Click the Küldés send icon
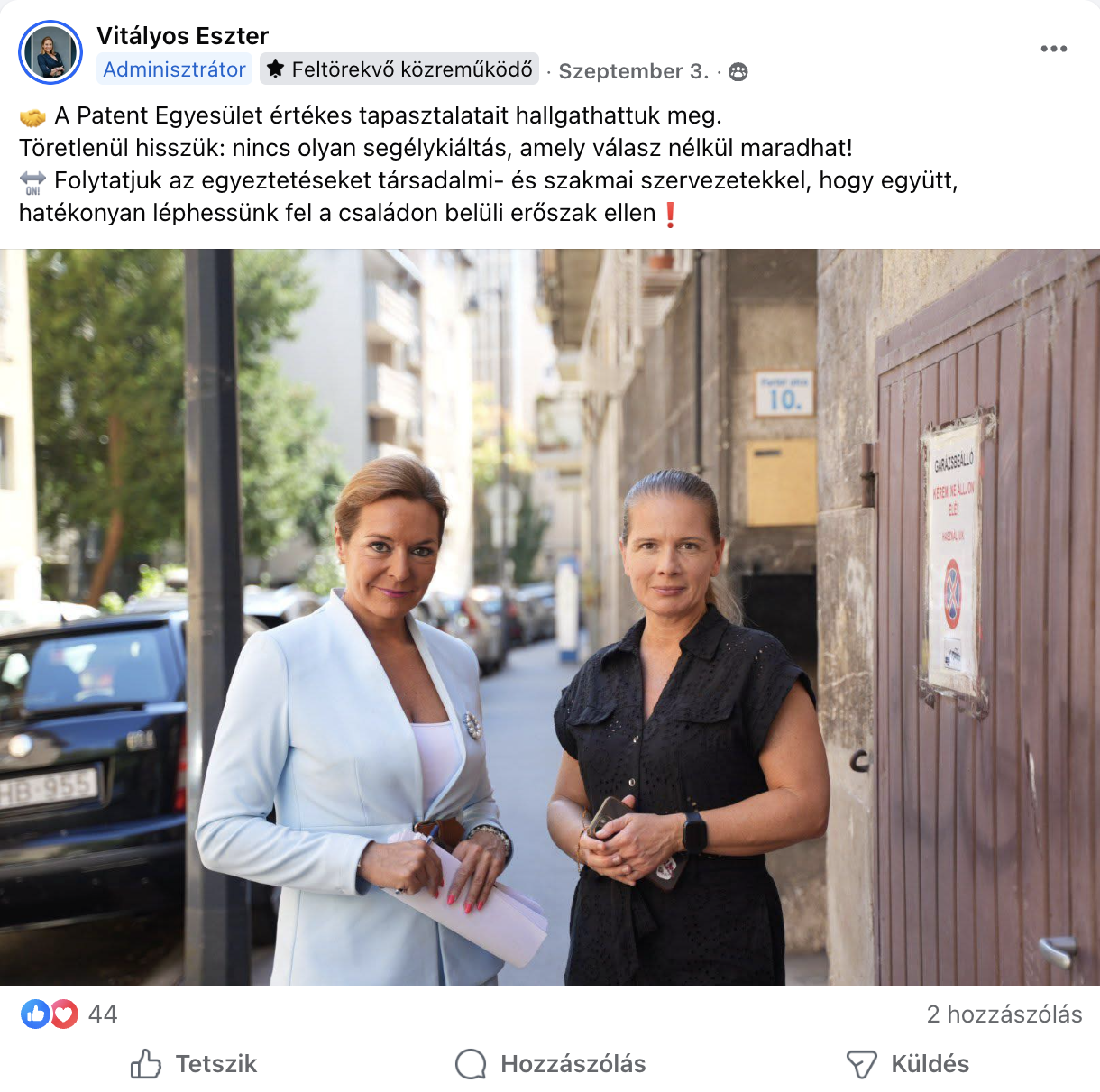 (861, 1064)
